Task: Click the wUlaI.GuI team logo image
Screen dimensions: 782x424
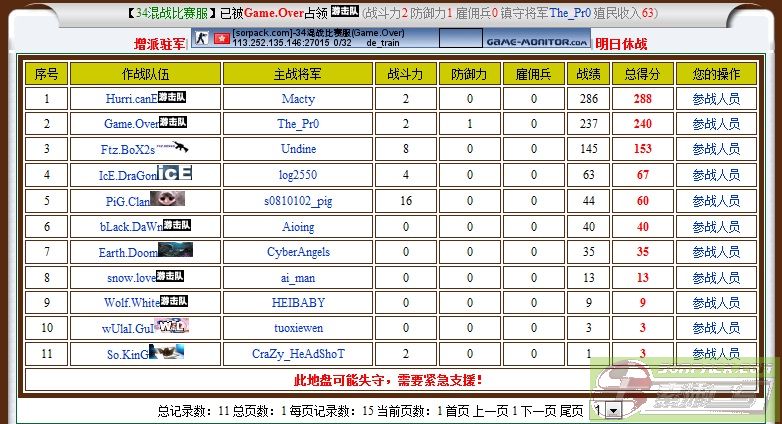Action: (172, 326)
